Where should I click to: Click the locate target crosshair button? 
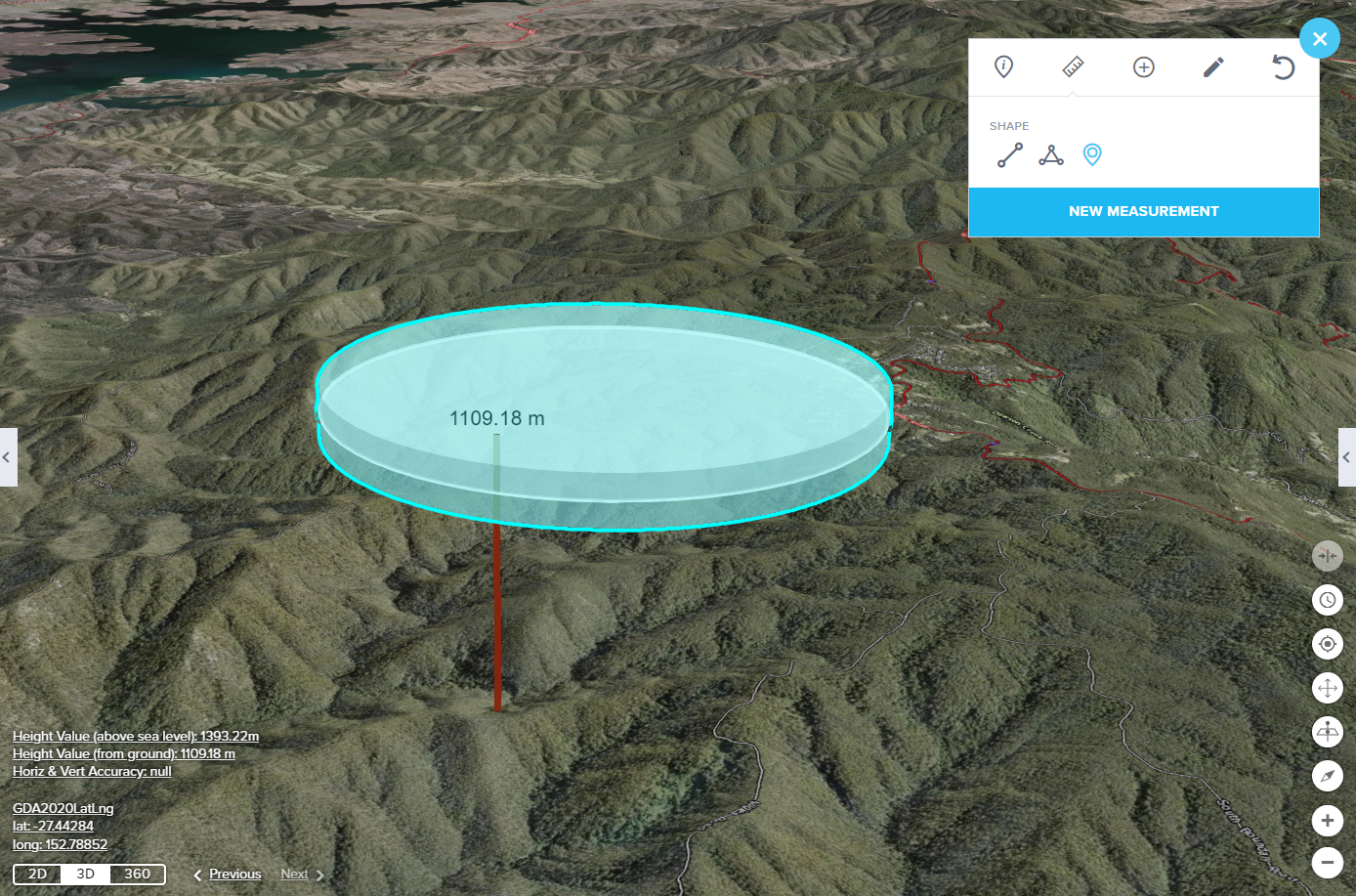click(1327, 644)
